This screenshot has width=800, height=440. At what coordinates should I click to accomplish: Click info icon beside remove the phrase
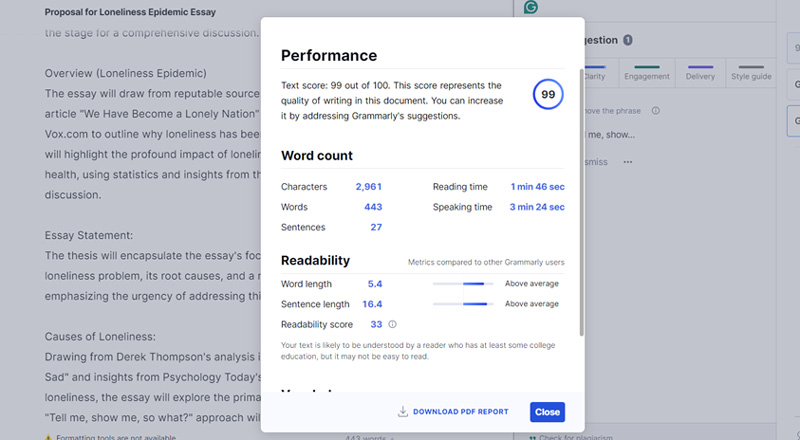coord(655,110)
